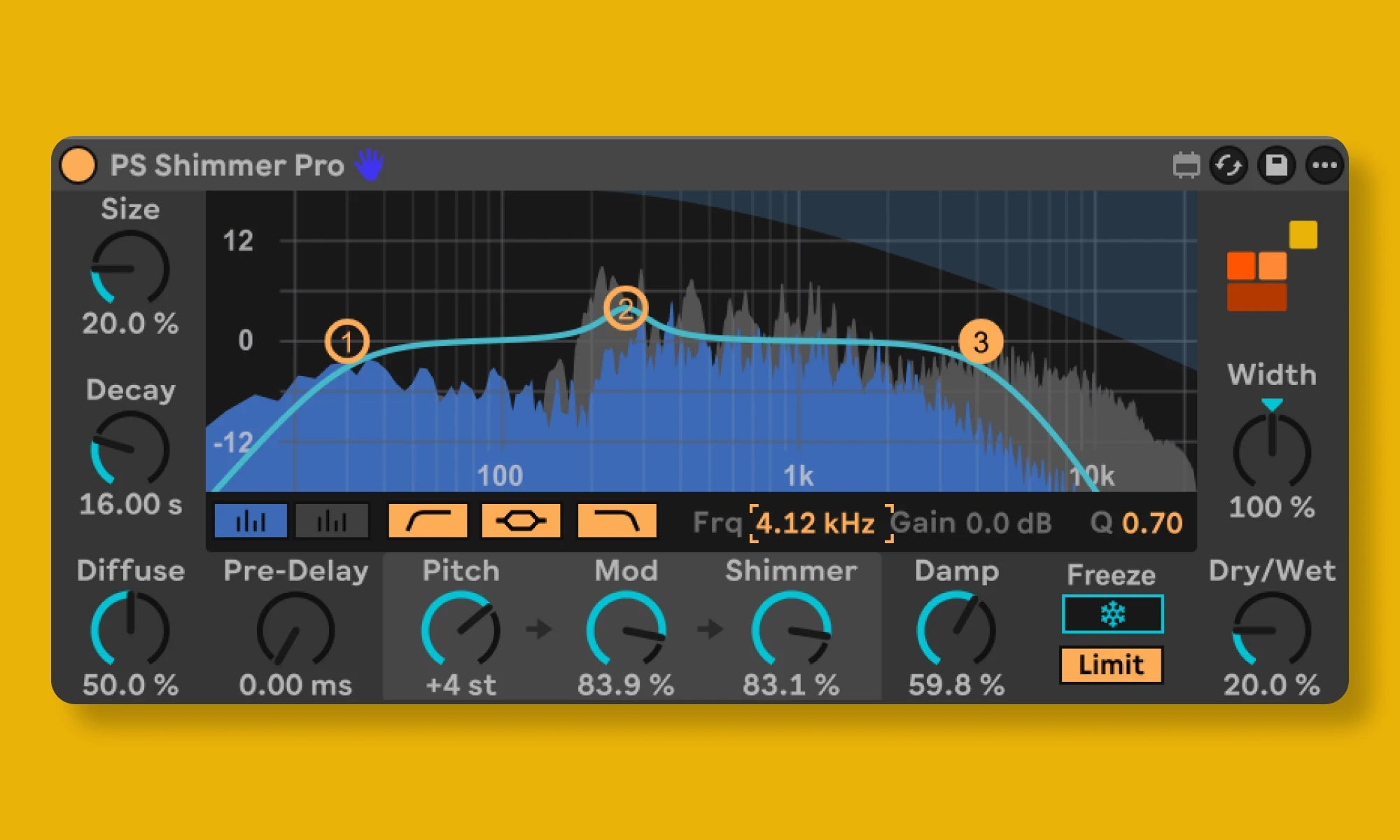Toggle the Limit button
The image size is (1400, 840).
[x=1111, y=664]
